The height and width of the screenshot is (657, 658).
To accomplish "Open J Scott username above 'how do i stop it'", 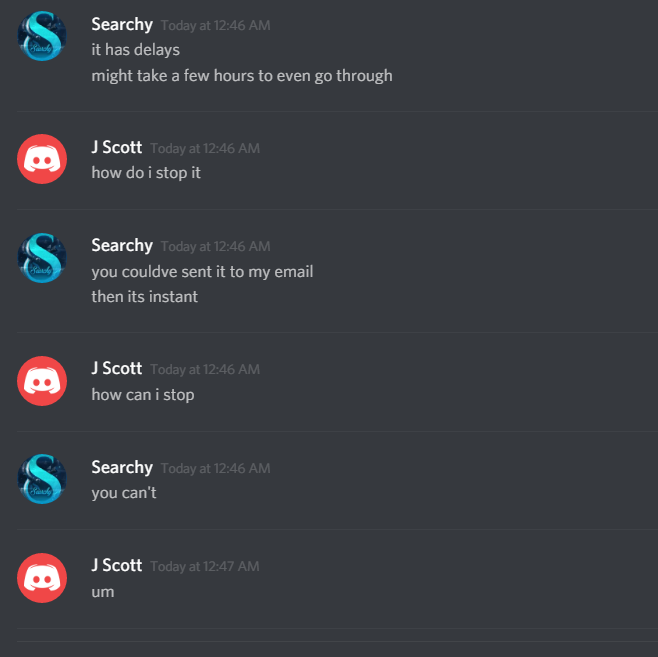I will coord(117,147).
